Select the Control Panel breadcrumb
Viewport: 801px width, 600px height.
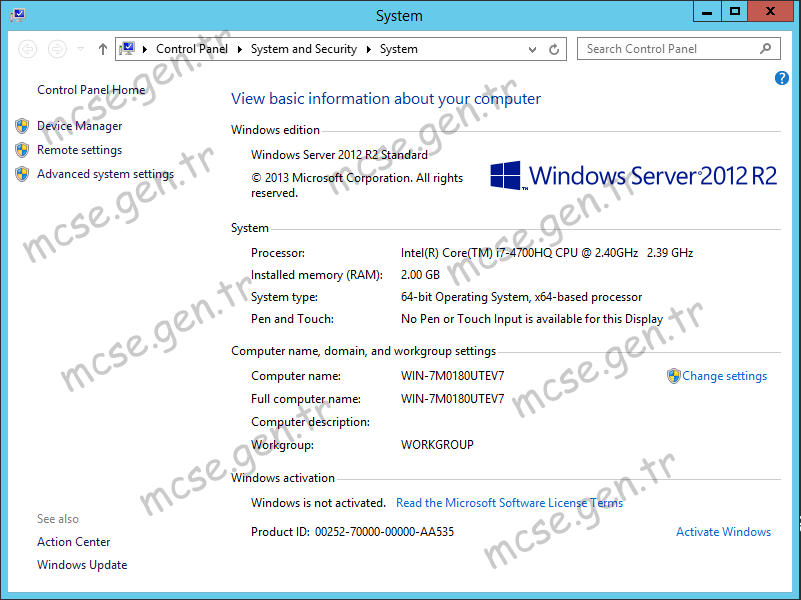click(x=192, y=49)
